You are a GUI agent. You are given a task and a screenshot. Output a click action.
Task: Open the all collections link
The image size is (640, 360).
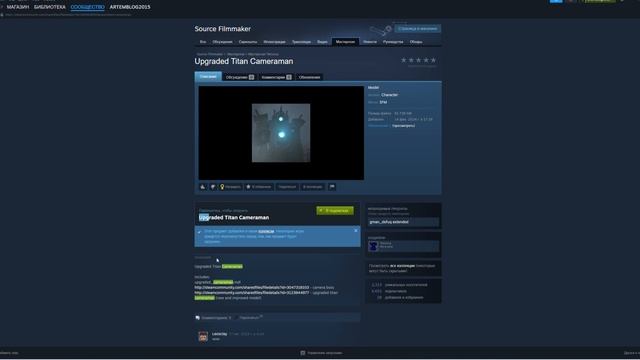(402, 266)
